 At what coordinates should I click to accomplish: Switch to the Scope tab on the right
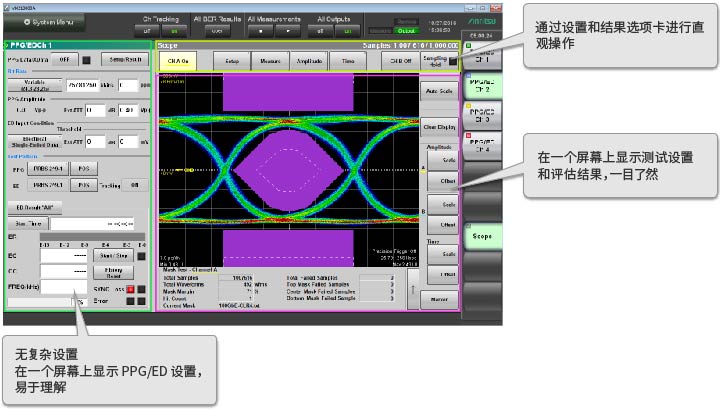(x=482, y=236)
